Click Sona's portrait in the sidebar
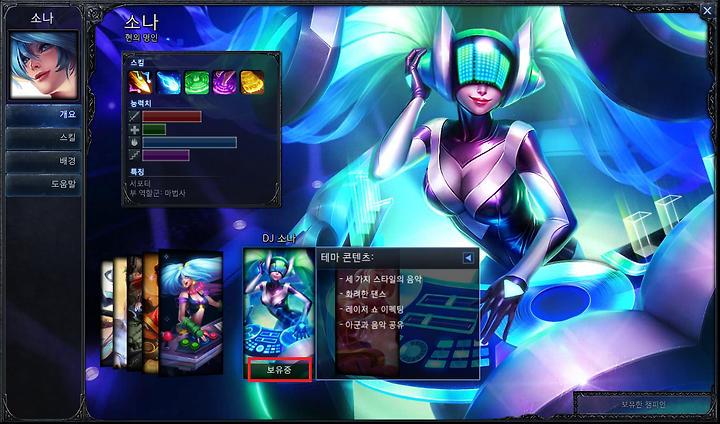720x424 pixels. point(44,65)
